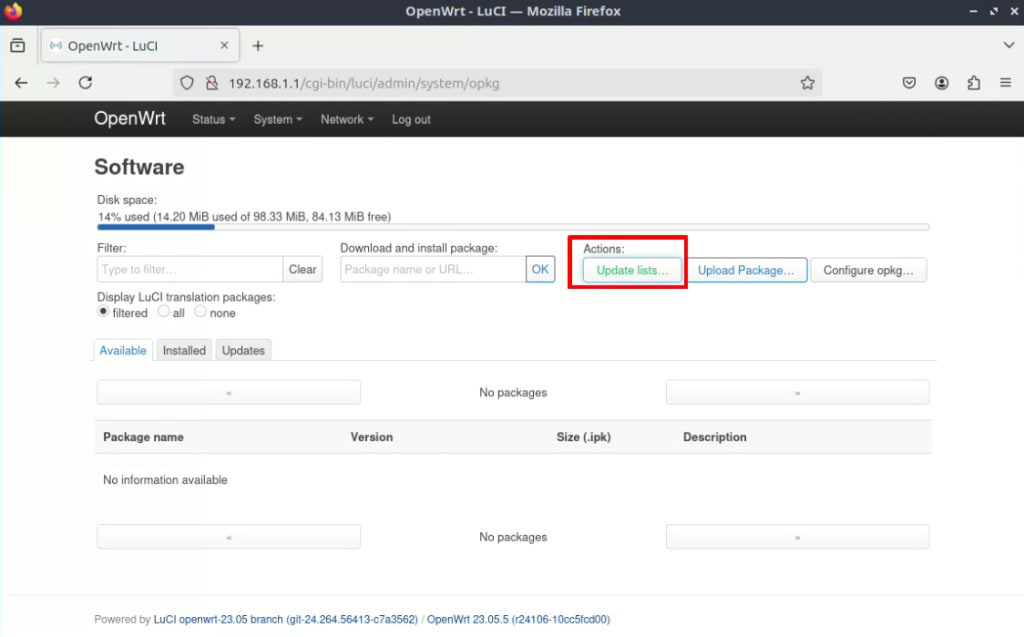Click the top previous page « button
The width and height of the screenshot is (1024, 637).
(x=229, y=393)
